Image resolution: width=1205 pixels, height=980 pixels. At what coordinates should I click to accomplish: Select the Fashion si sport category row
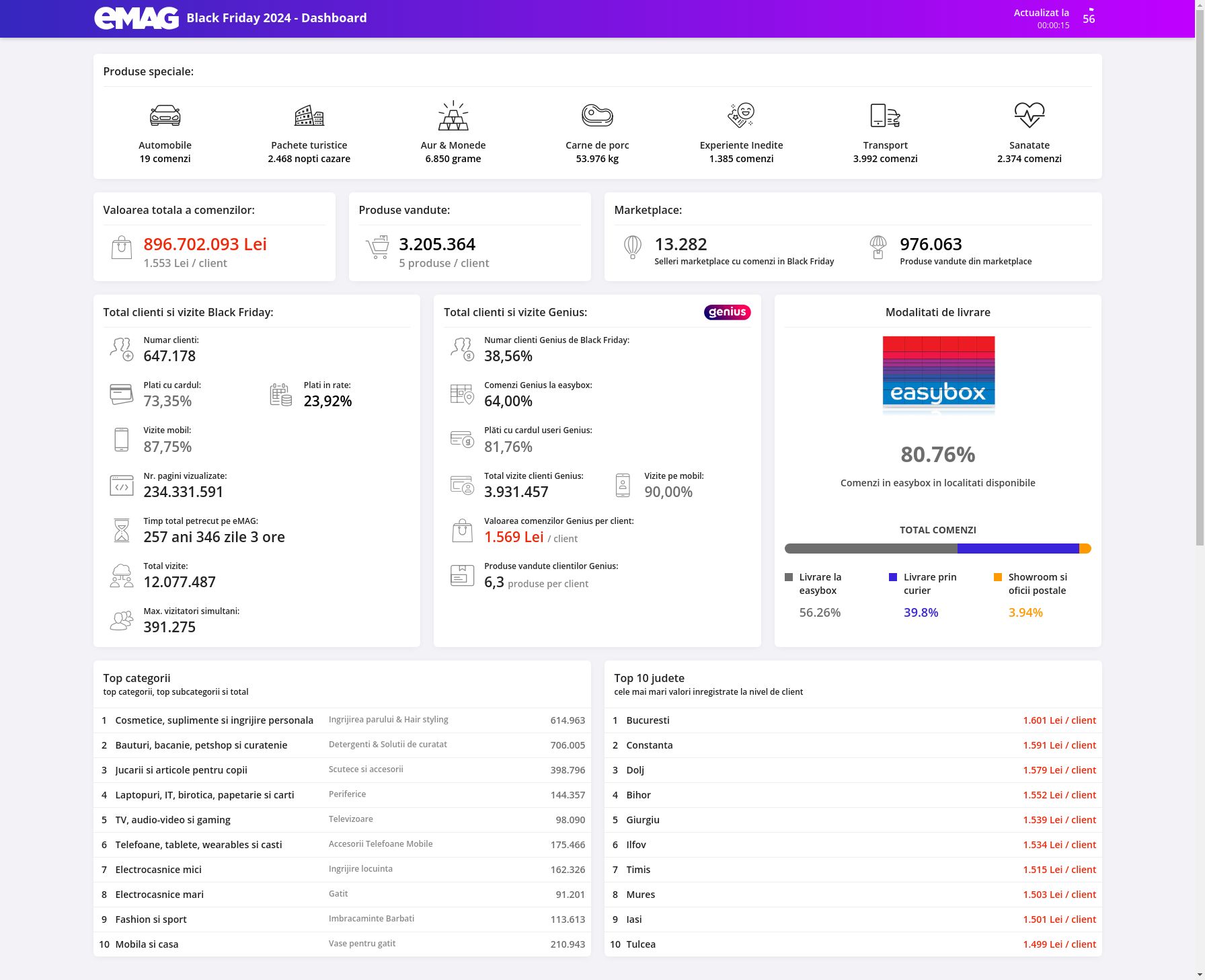[342, 919]
